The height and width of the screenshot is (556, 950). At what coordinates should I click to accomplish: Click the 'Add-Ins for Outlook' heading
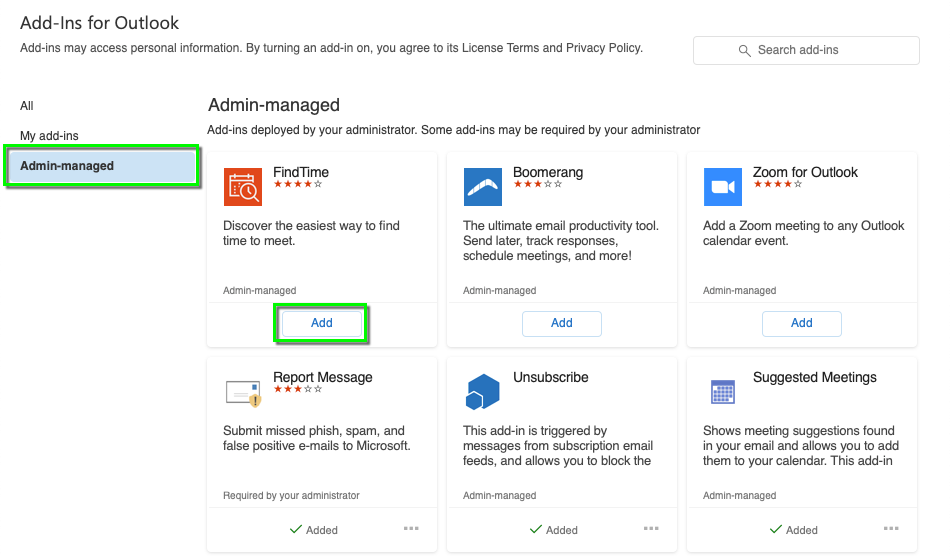point(99,23)
